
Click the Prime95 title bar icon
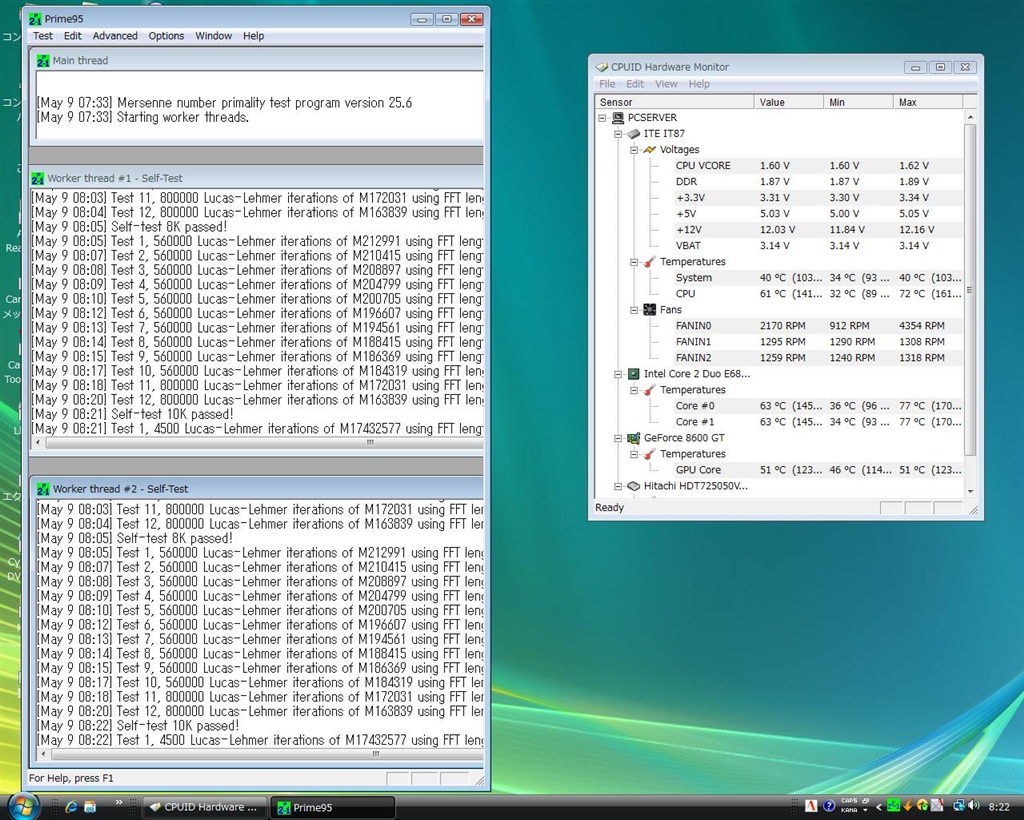35,19
